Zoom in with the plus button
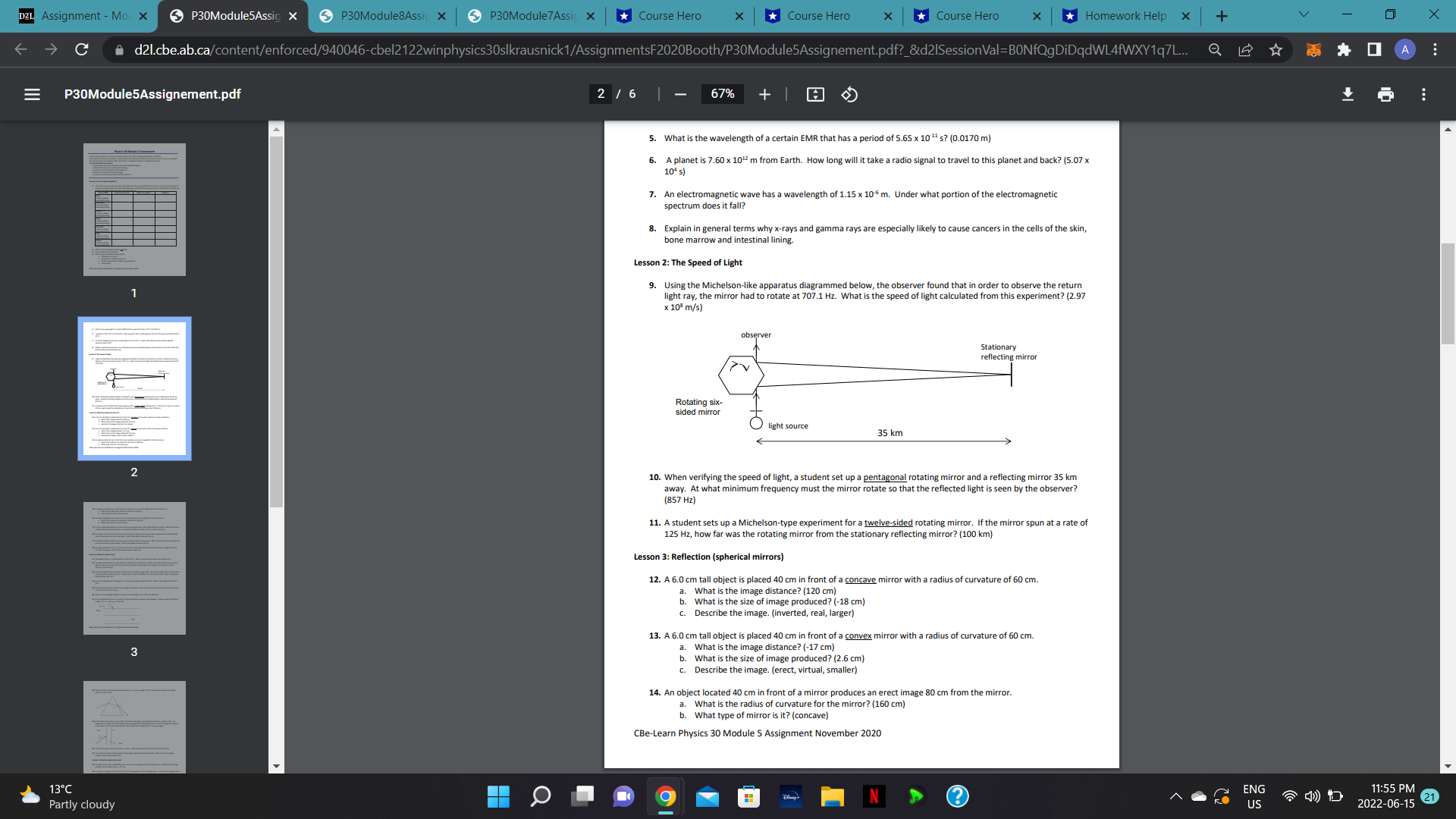This screenshot has height=819, width=1456. pos(764,94)
